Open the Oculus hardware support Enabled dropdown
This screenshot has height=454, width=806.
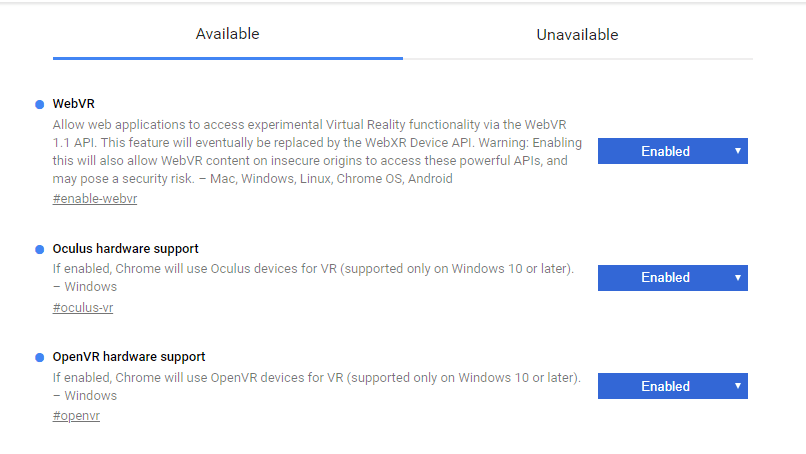(672, 277)
